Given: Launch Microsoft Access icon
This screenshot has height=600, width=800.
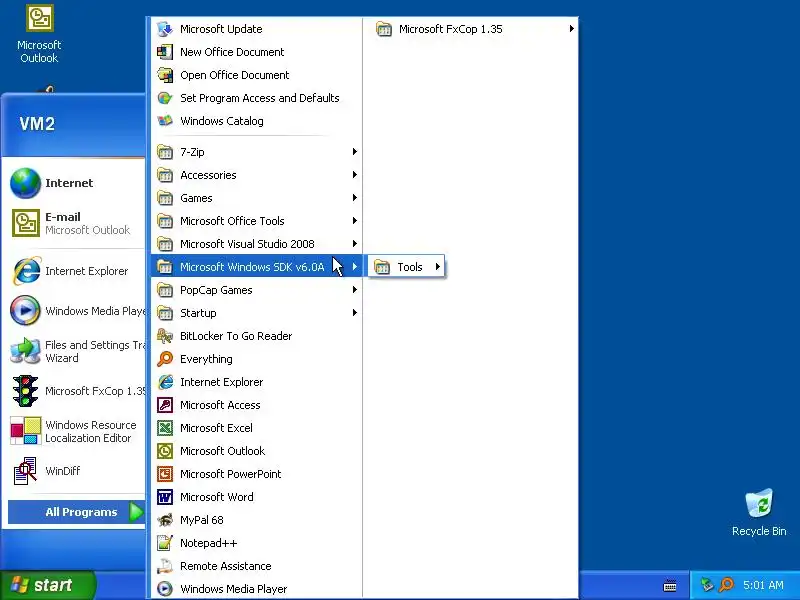Looking at the screenshot, I should point(165,405).
